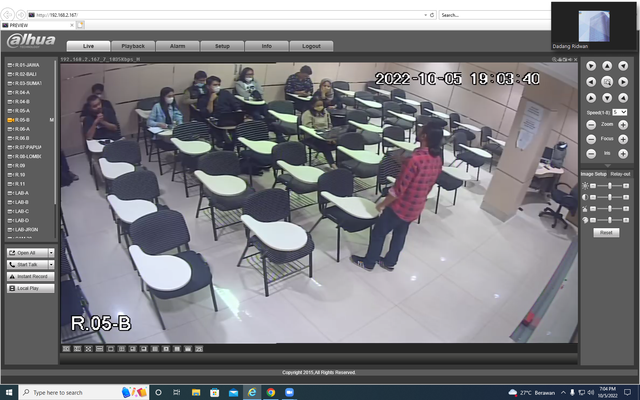Switch to the Relay-out tab
The height and width of the screenshot is (400, 640).
(620, 174)
